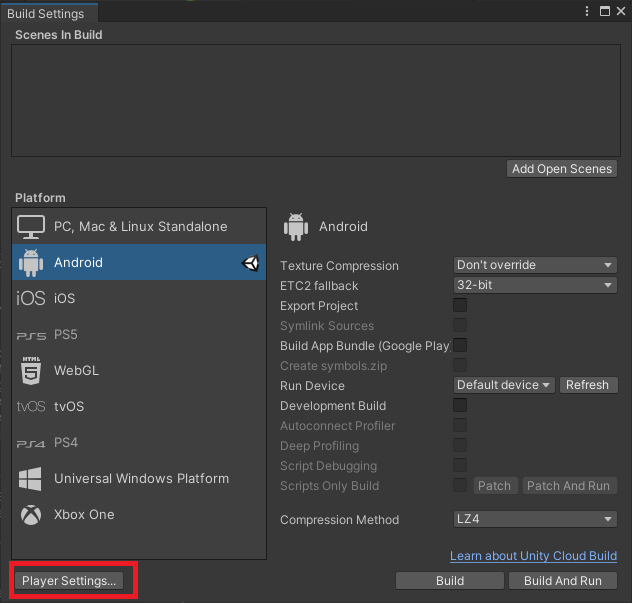Toggle the Autoconnect Profiler checkbox
Screen dimensions: 633x605
click(460, 425)
